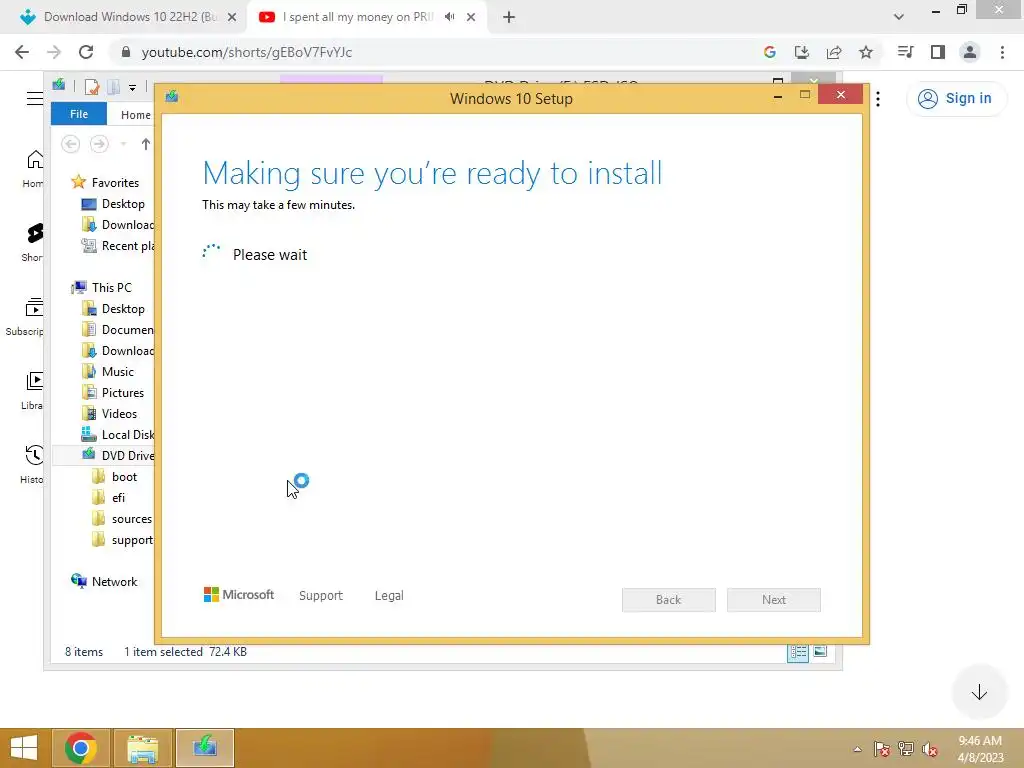Image resolution: width=1024 pixels, height=768 pixels.
Task: Open YouTube Subscriptions in sidebar
Action: (x=26, y=317)
